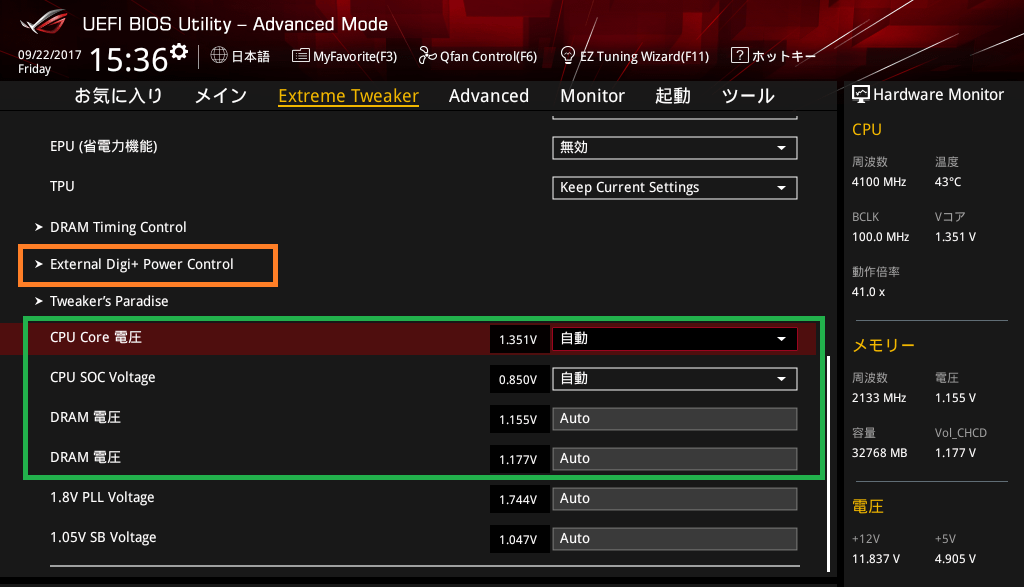Launch EZ Tuning Wizard lightbulb icon

pos(568,56)
